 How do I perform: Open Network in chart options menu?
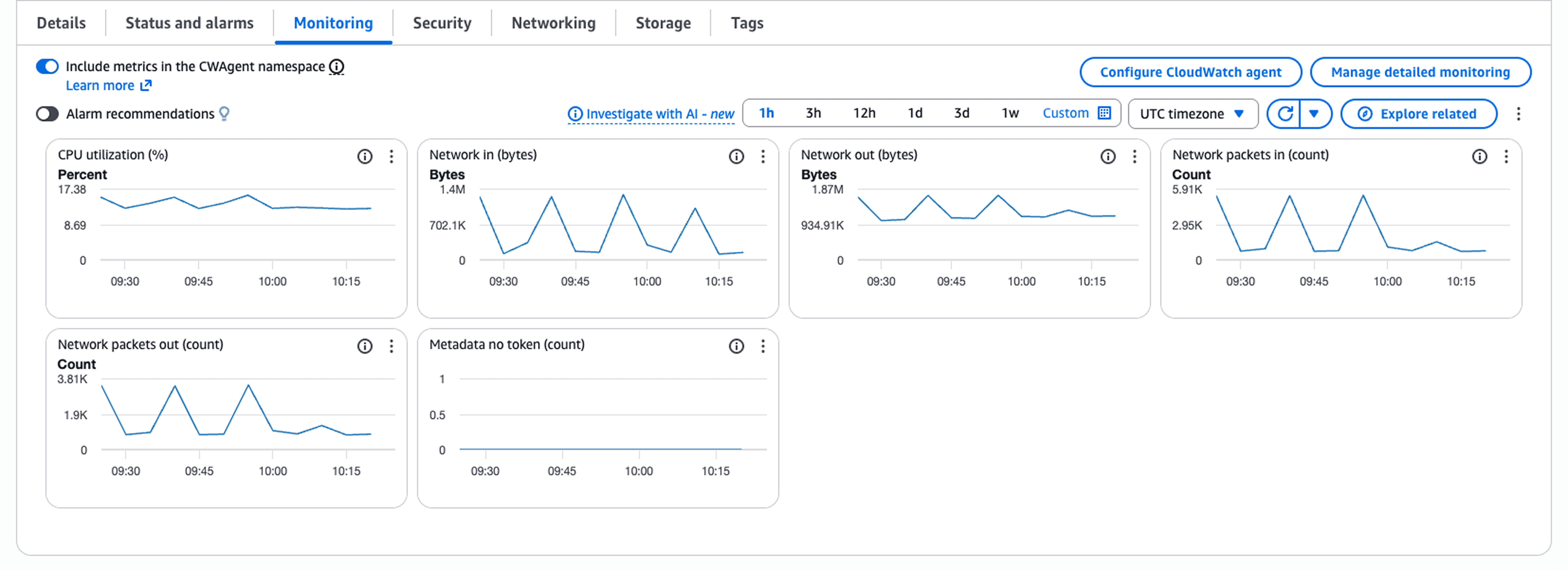[763, 157]
